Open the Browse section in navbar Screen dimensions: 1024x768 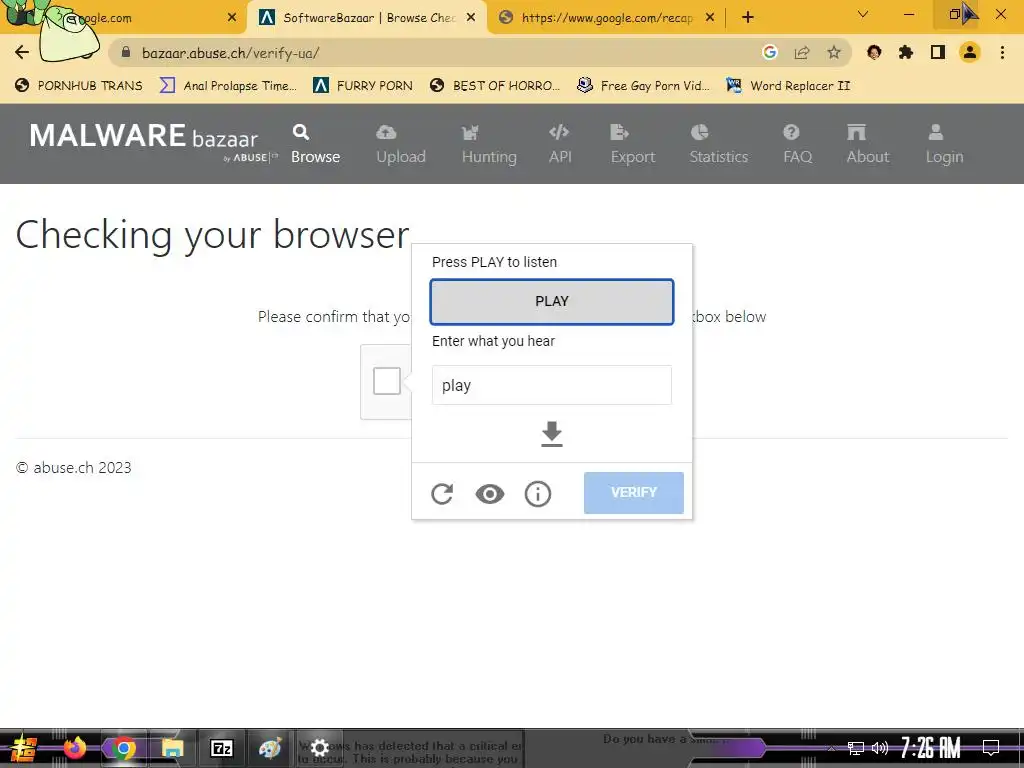(x=315, y=144)
